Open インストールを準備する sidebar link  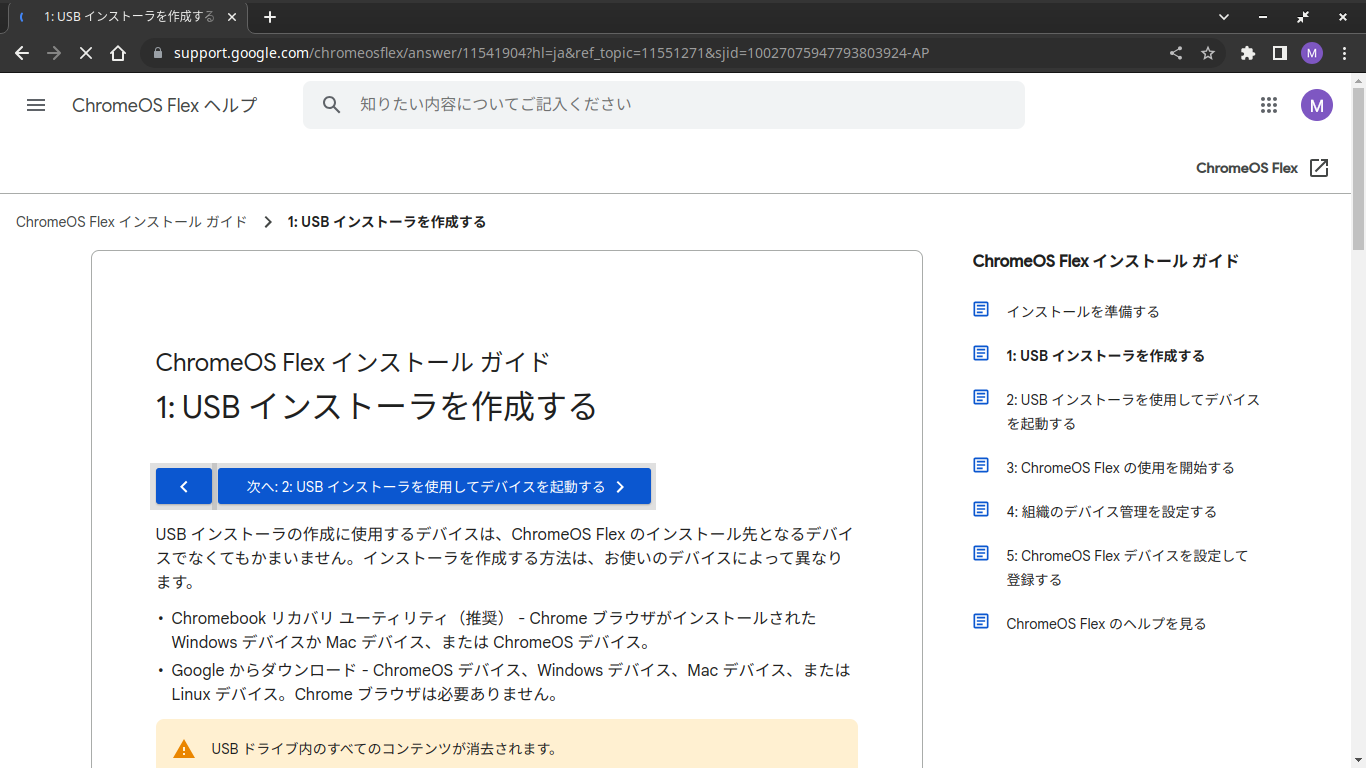1083,312
